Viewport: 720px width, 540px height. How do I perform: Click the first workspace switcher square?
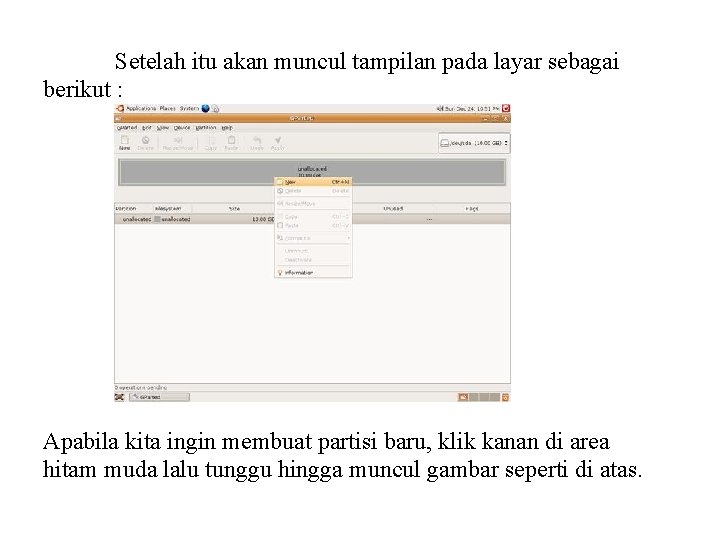click(x=463, y=397)
